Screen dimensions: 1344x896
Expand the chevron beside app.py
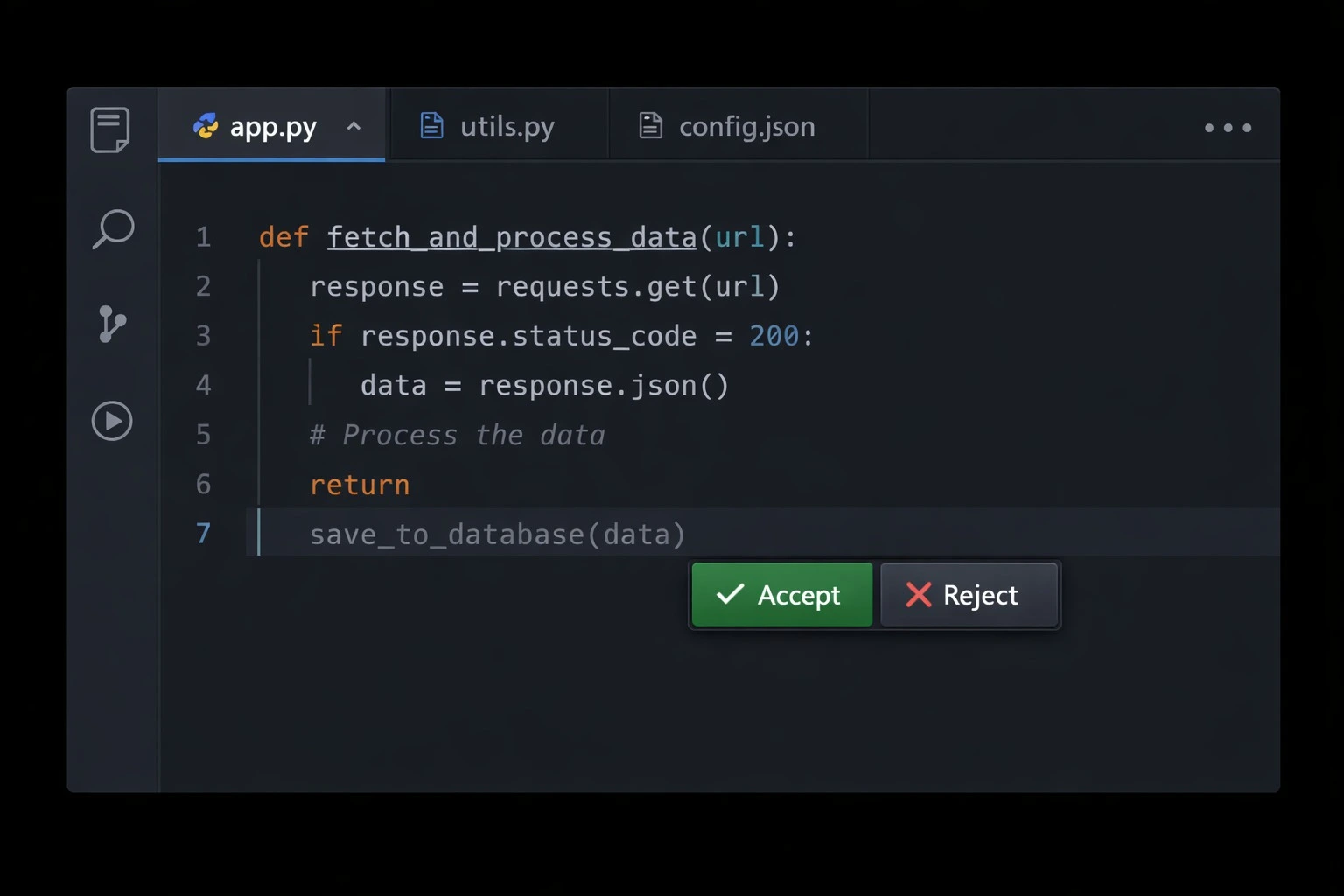coord(353,126)
